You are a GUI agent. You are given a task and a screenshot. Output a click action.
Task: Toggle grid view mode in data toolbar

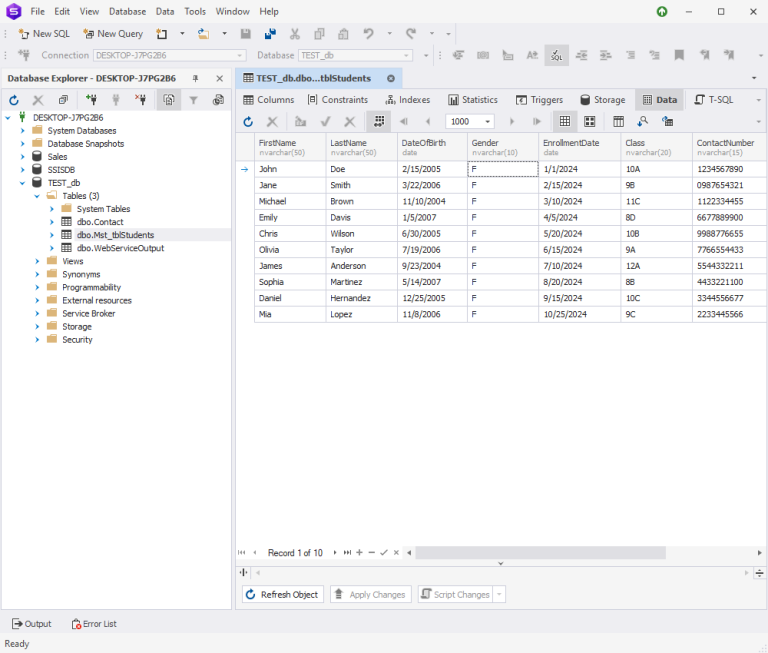pos(565,121)
